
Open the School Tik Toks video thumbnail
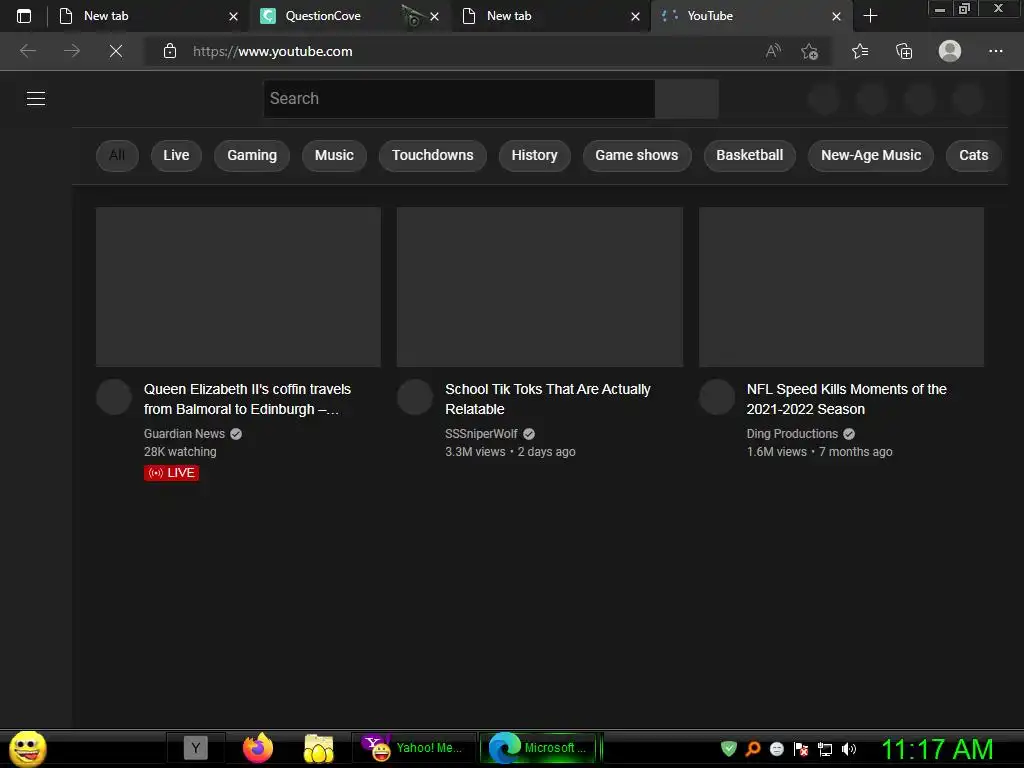pyautogui.click(x=540, y=287)
